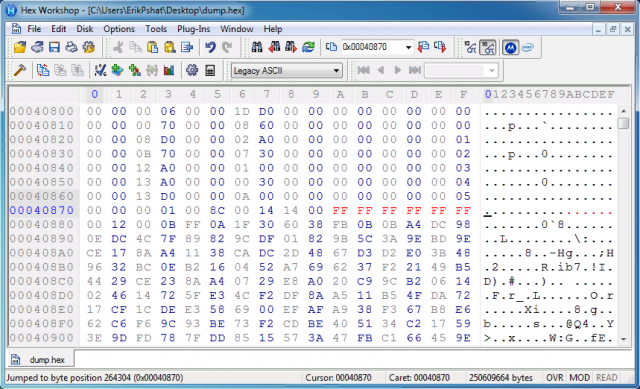This screenshot has width=640, height=389.
Task: Click the first red FF byte in row 00040870
Action: tap(340, 210)
